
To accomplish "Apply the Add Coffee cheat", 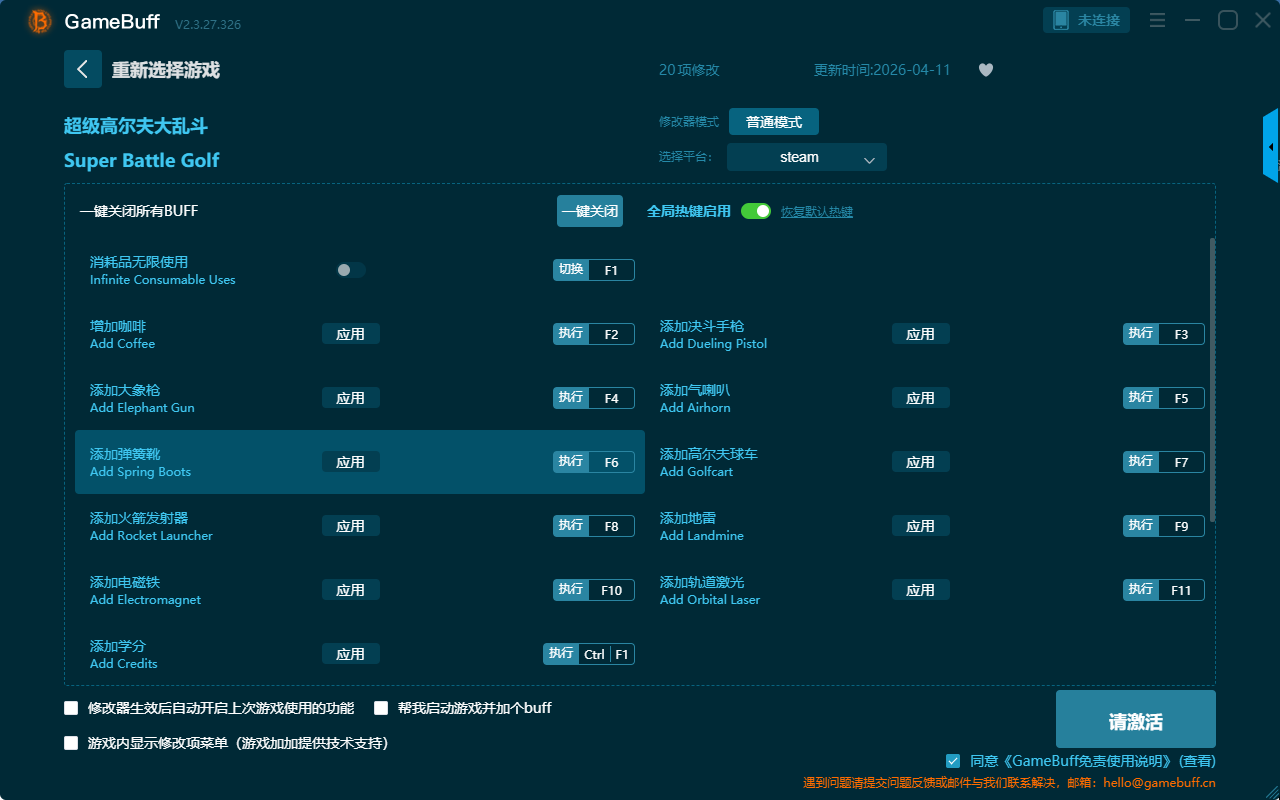I will pyautogui.click(x=350, y=334).
